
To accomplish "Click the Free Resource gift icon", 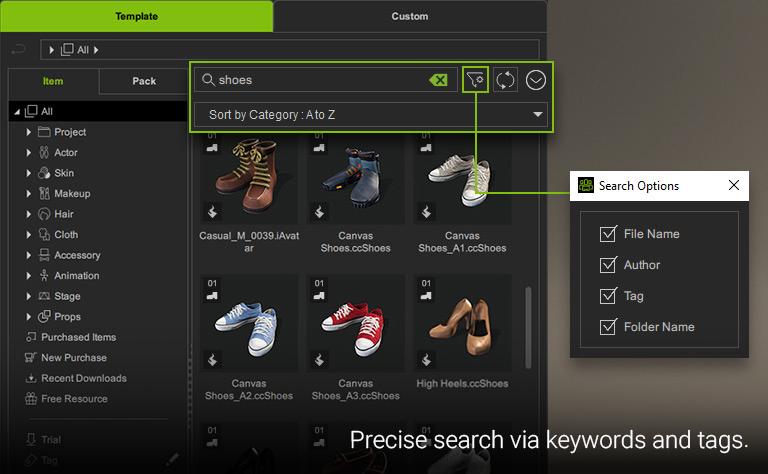I will (x=31, y=399).
